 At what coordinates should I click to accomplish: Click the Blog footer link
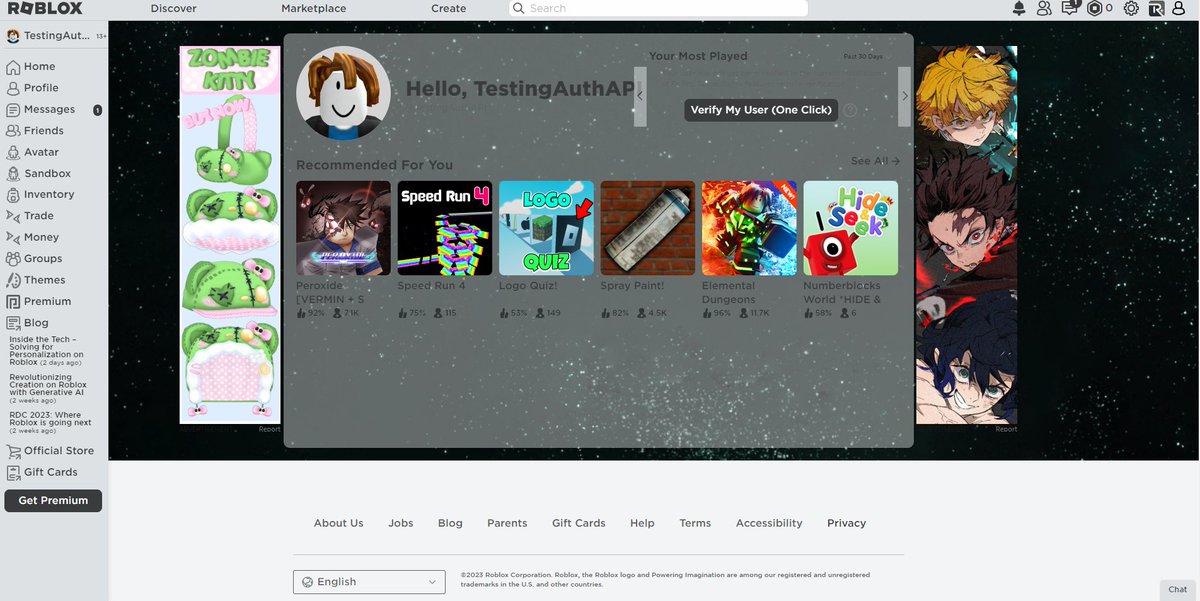coord(450,523)
